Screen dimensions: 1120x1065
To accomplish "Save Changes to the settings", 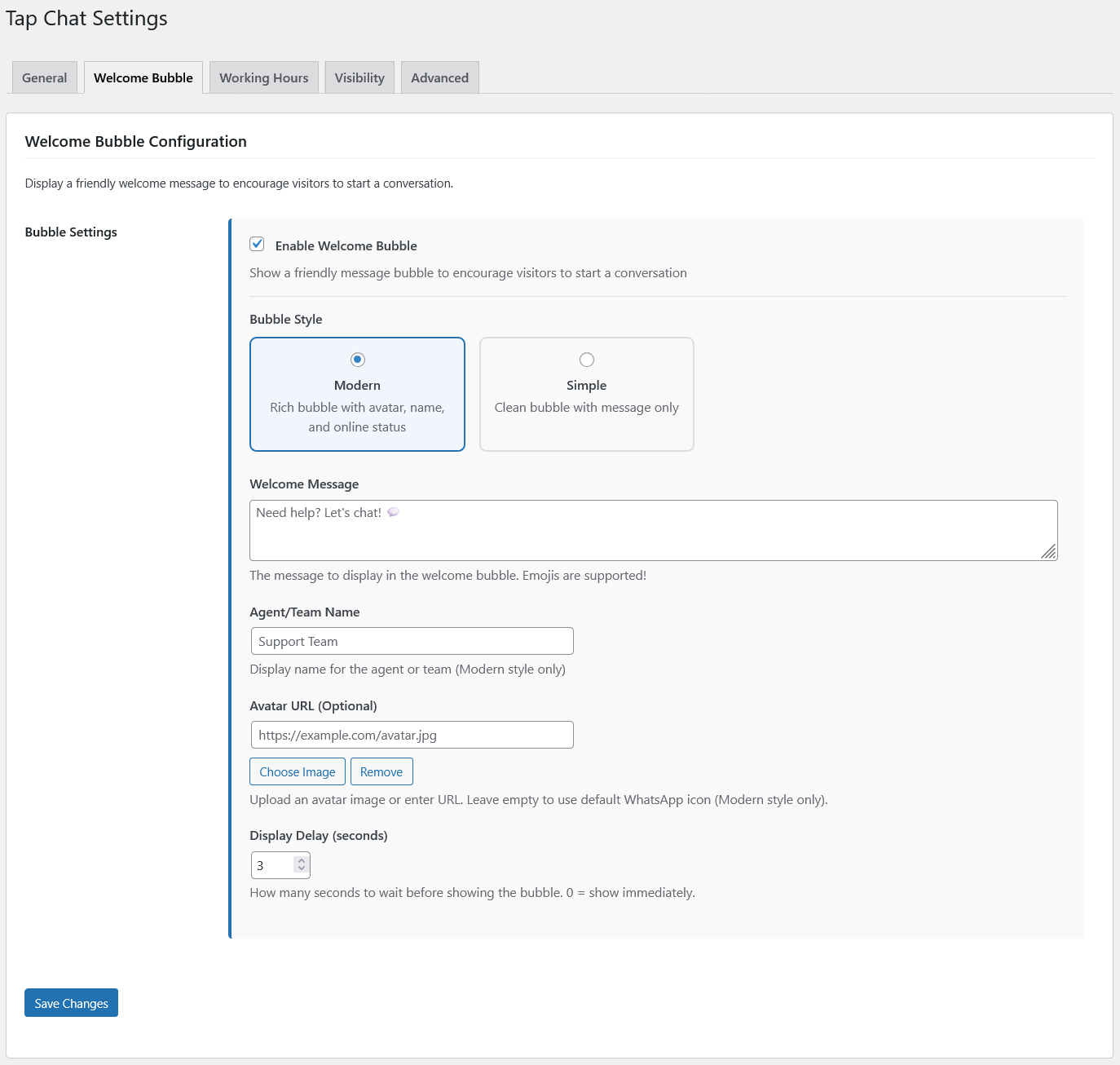I will 71,1003.
